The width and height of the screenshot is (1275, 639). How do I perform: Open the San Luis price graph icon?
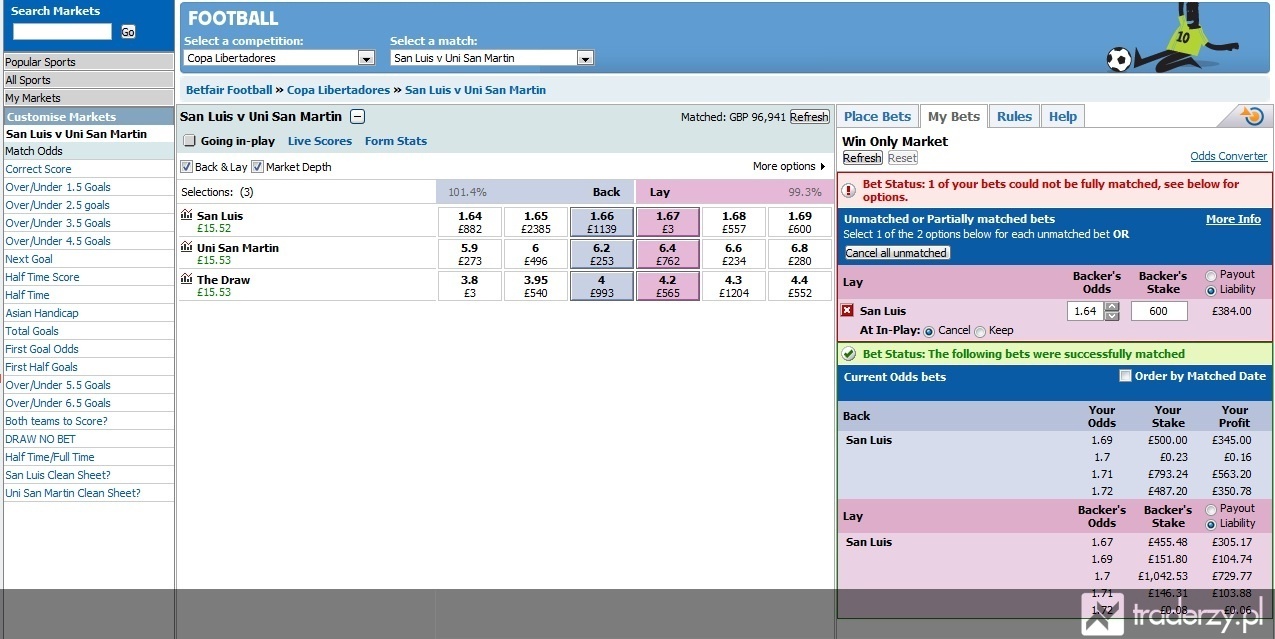[x=187, y=215]
